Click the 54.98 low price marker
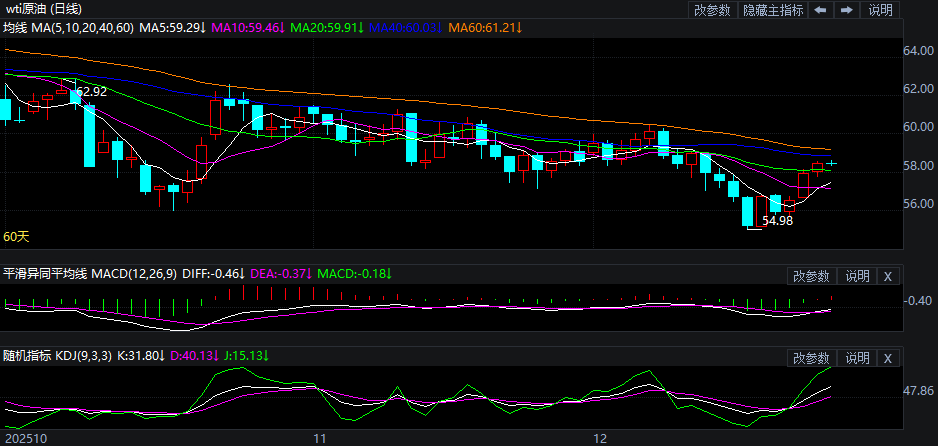This screenshot has height=446, width=938. pos(777,220)
